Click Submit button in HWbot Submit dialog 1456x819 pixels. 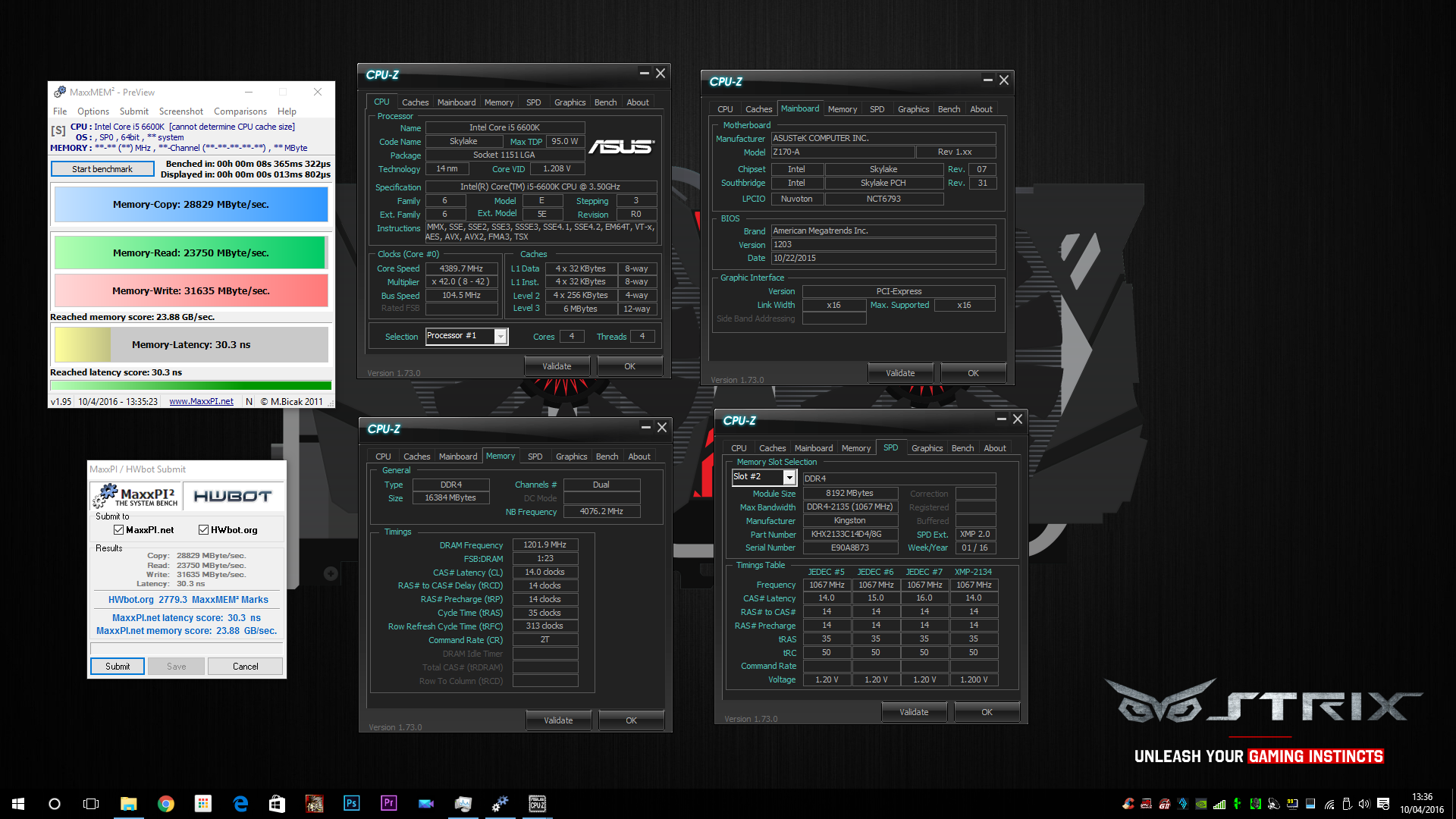118,667
